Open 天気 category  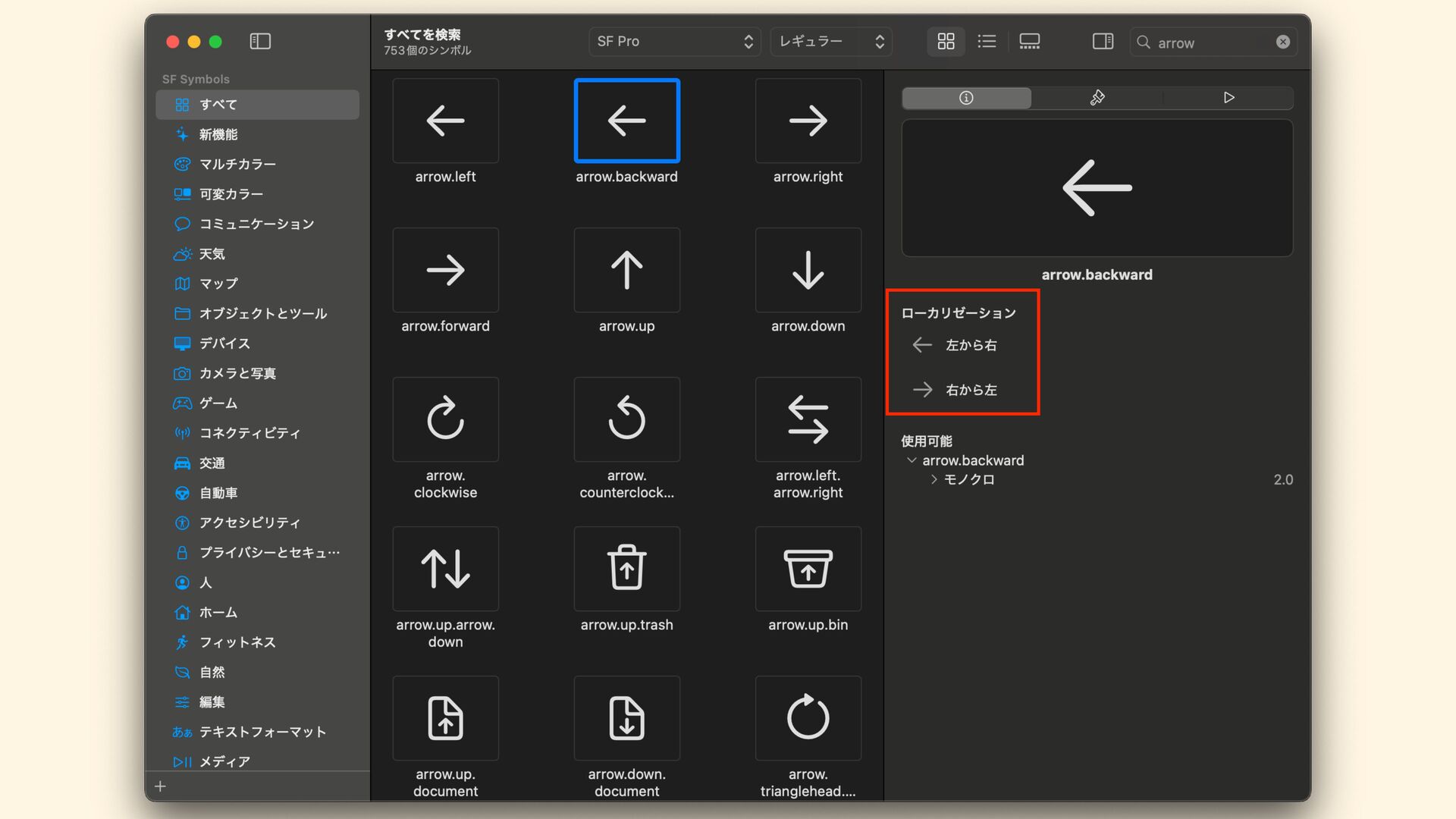(x=257, y=254)
